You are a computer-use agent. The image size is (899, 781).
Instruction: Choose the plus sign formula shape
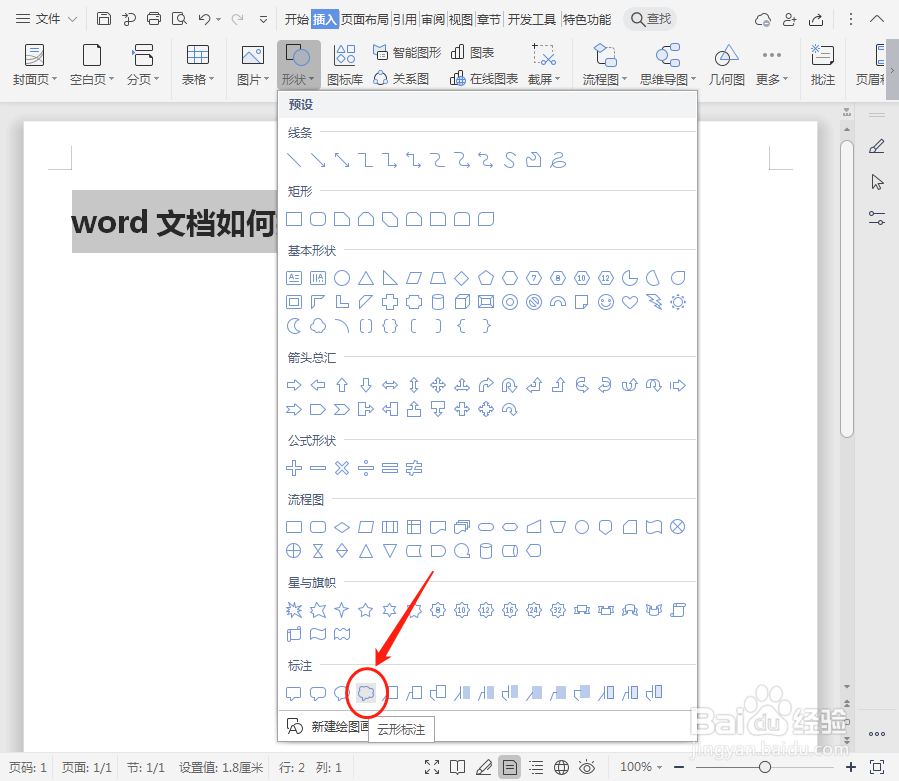tap(294, 468)
